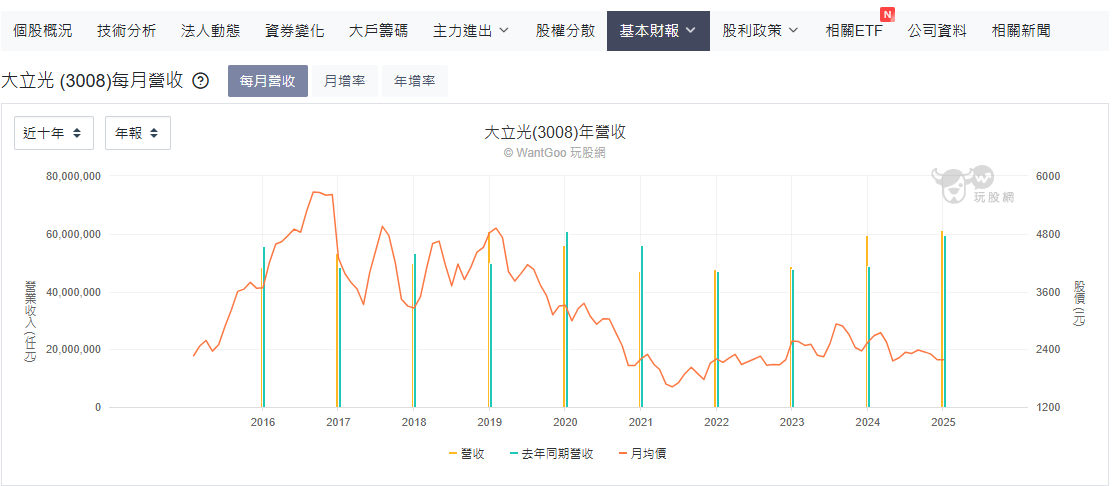1112x486 pixels.
Task: Click the 6000 price axis label
Action: pyautogui.click(x=1050, y=176)
